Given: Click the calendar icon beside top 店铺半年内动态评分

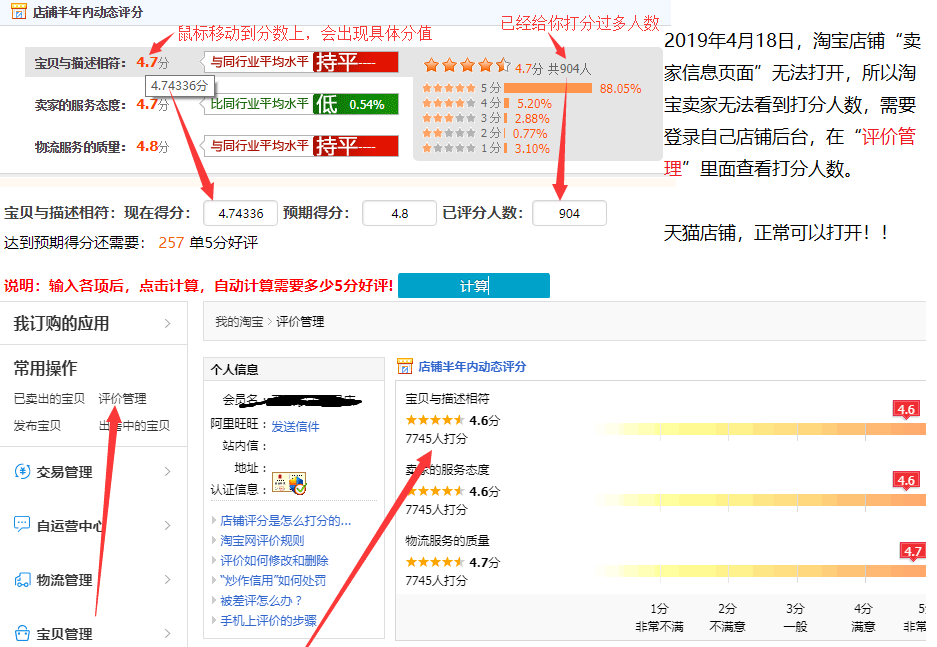Looking at the screenshot, I should [19, 11].
